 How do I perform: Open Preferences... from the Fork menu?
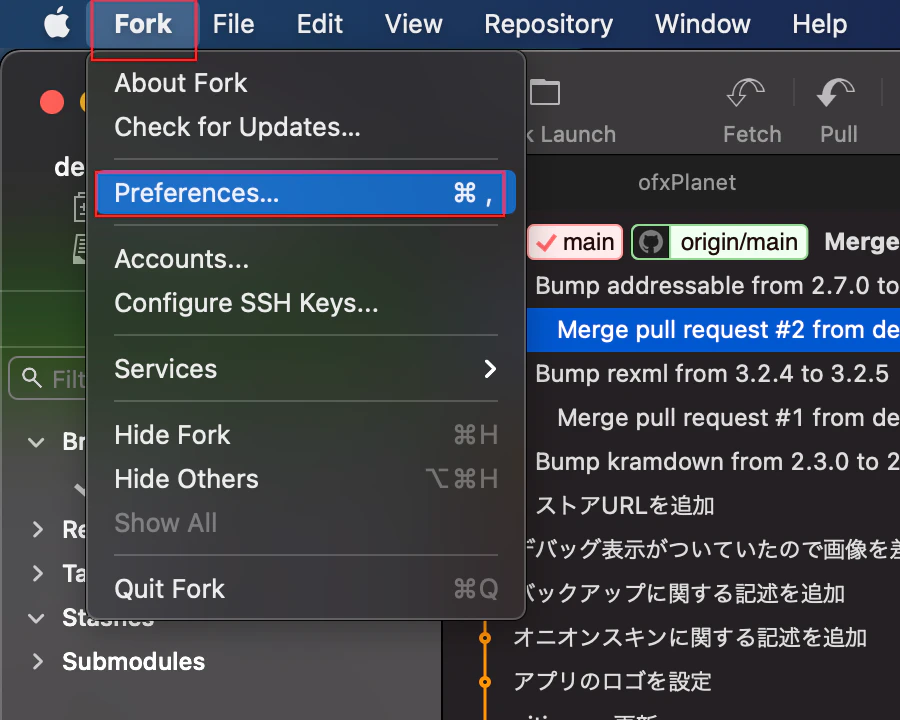[306, 193]
